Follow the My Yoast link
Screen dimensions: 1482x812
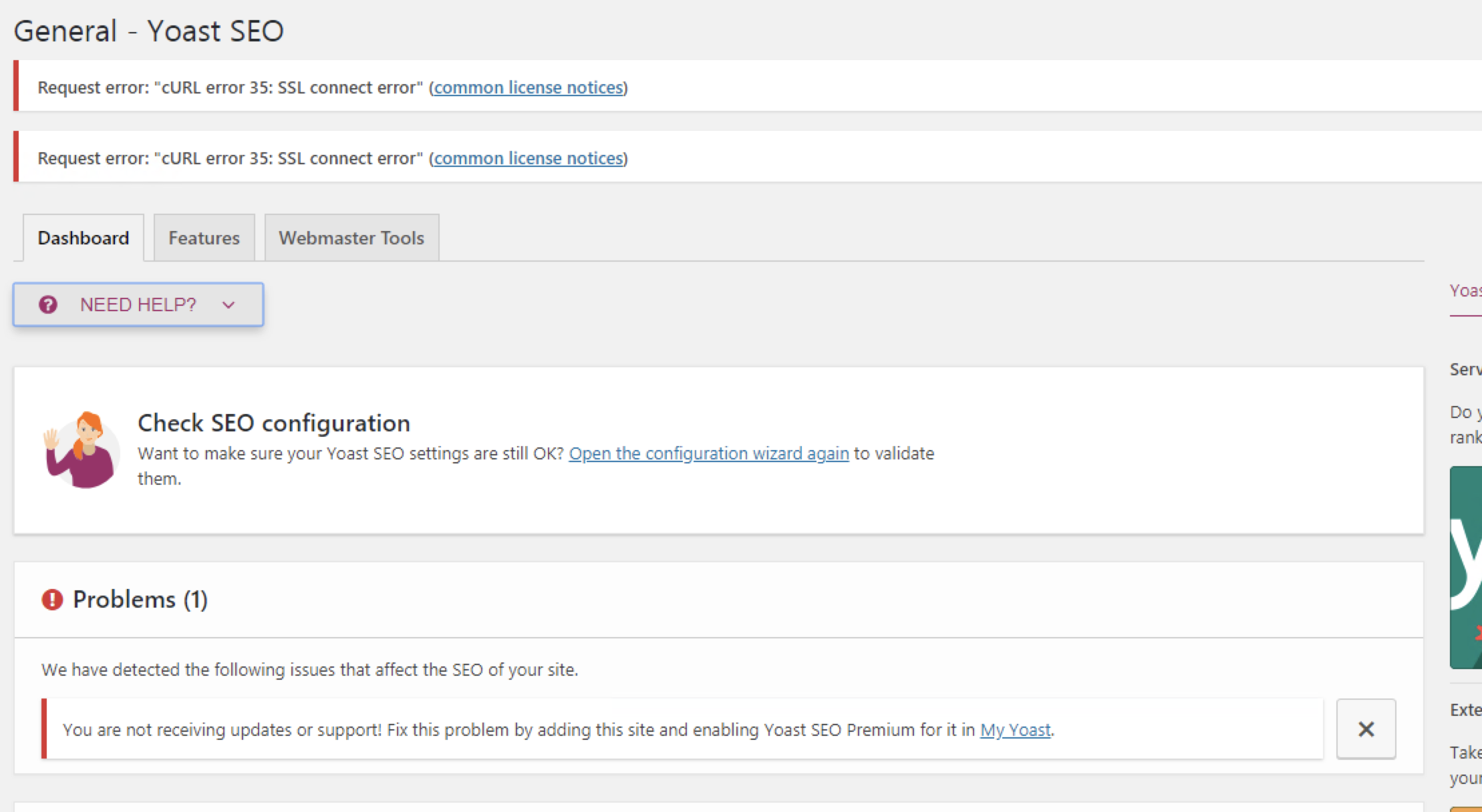1015,730
